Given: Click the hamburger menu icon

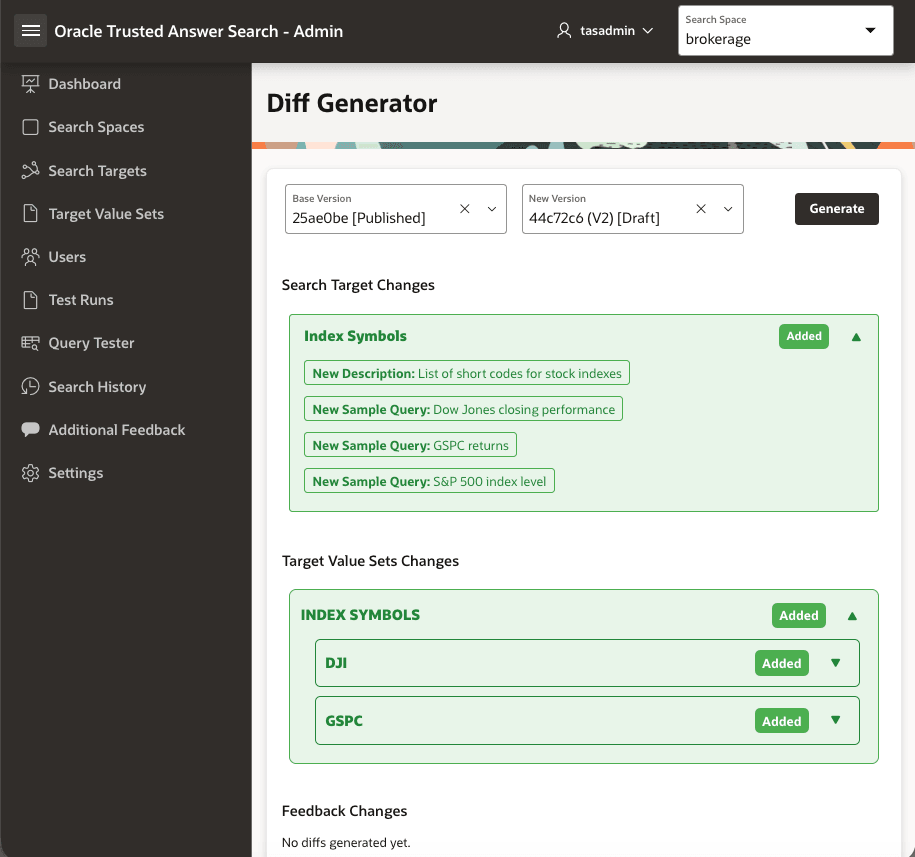Looking at the screenshot, I should (31, 31).
